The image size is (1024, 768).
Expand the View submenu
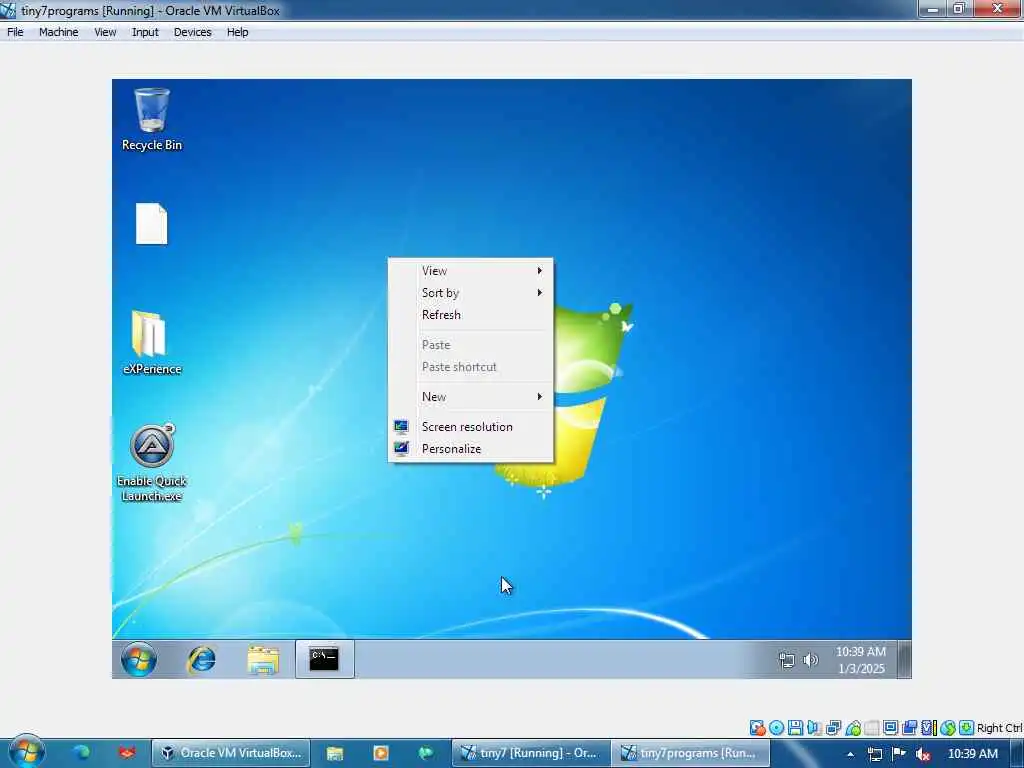click(470, 270)
